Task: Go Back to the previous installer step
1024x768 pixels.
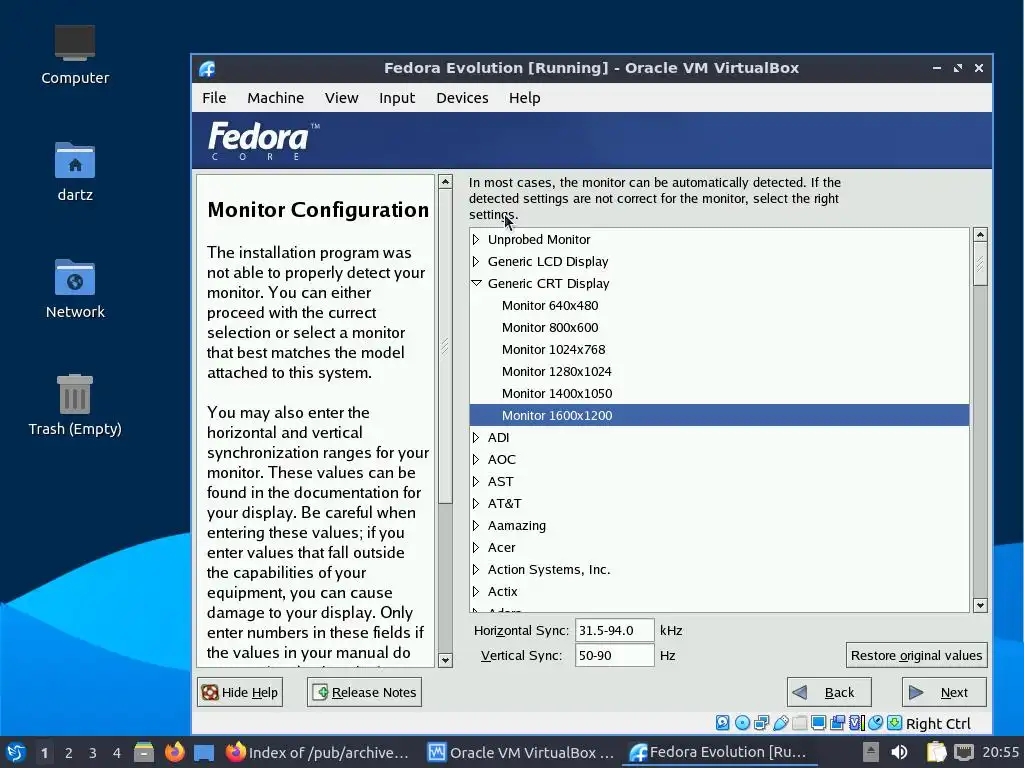Action: pos(829,692)
